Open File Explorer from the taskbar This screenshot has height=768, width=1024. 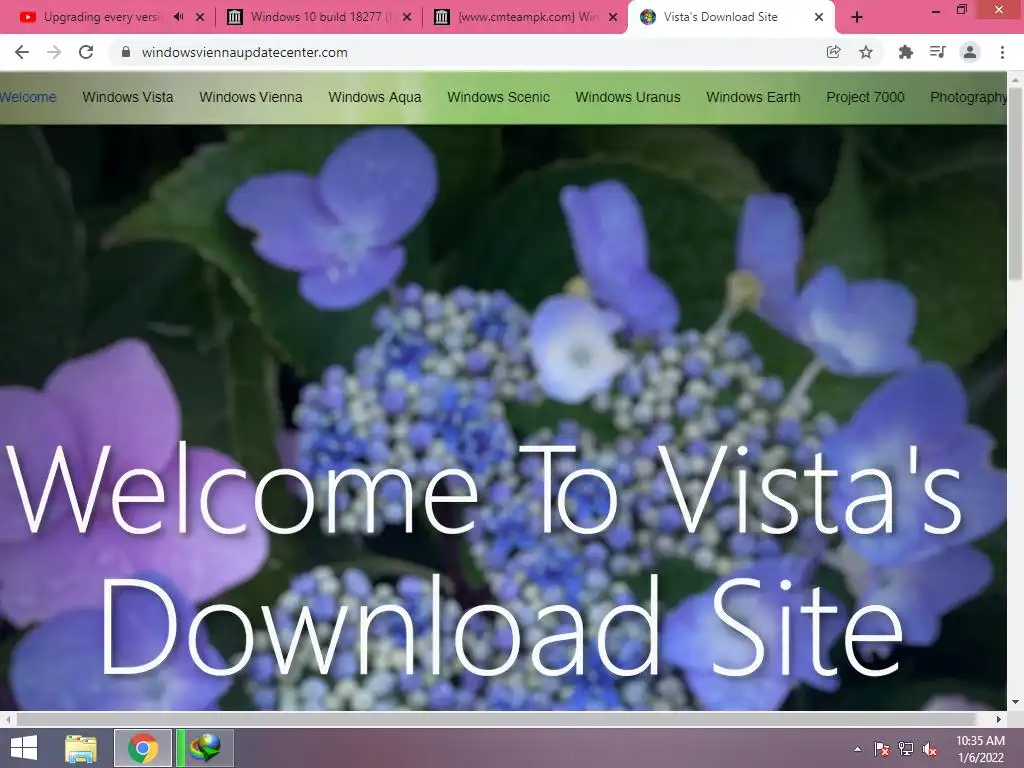pyautogui.click(x=81, y=748)
